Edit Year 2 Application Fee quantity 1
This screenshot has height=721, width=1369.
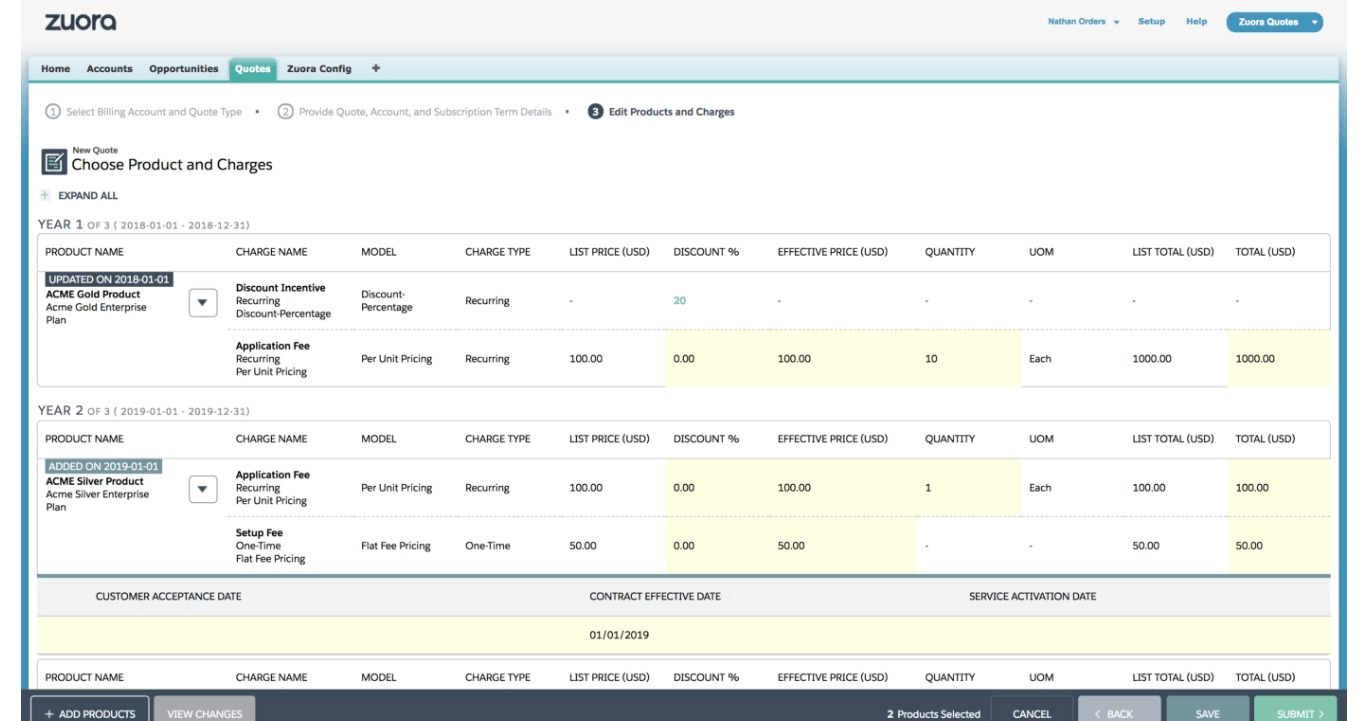click(968, 488)
